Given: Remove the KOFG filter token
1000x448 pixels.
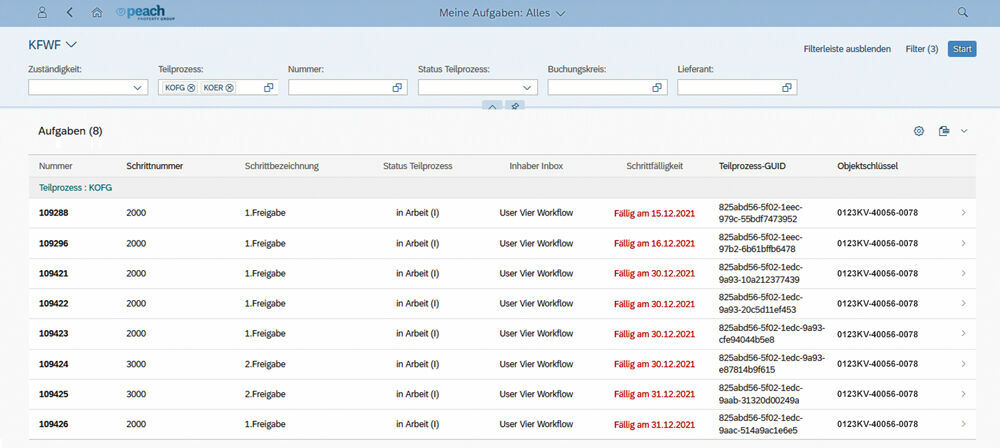Looking at the screenshot, I should pyautogui.click(x=190, y=88).
